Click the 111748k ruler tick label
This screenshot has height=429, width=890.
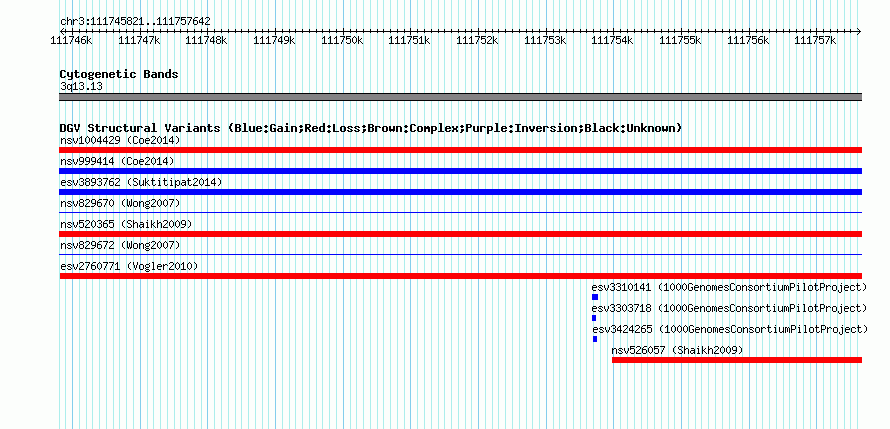pyautogui.click(x=206, y=40)
